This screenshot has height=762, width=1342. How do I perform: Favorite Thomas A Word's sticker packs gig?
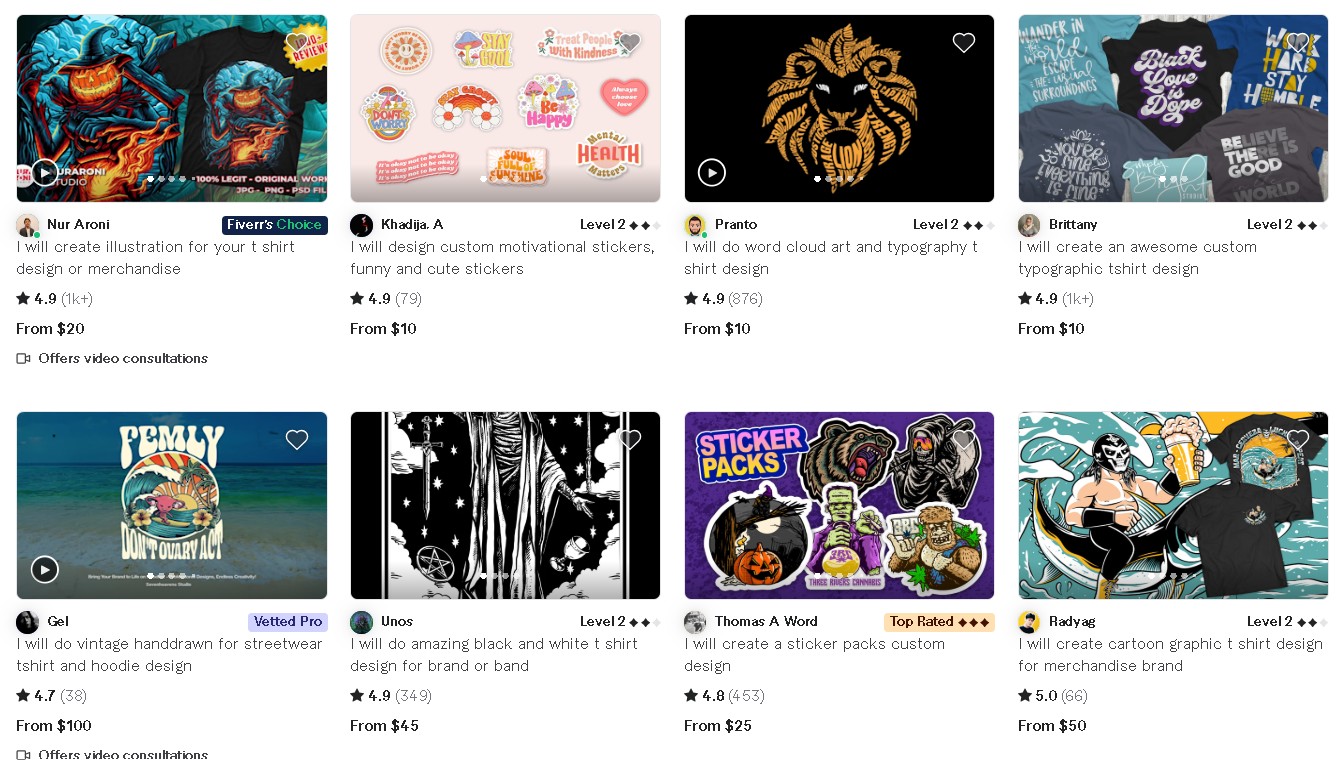964,440
